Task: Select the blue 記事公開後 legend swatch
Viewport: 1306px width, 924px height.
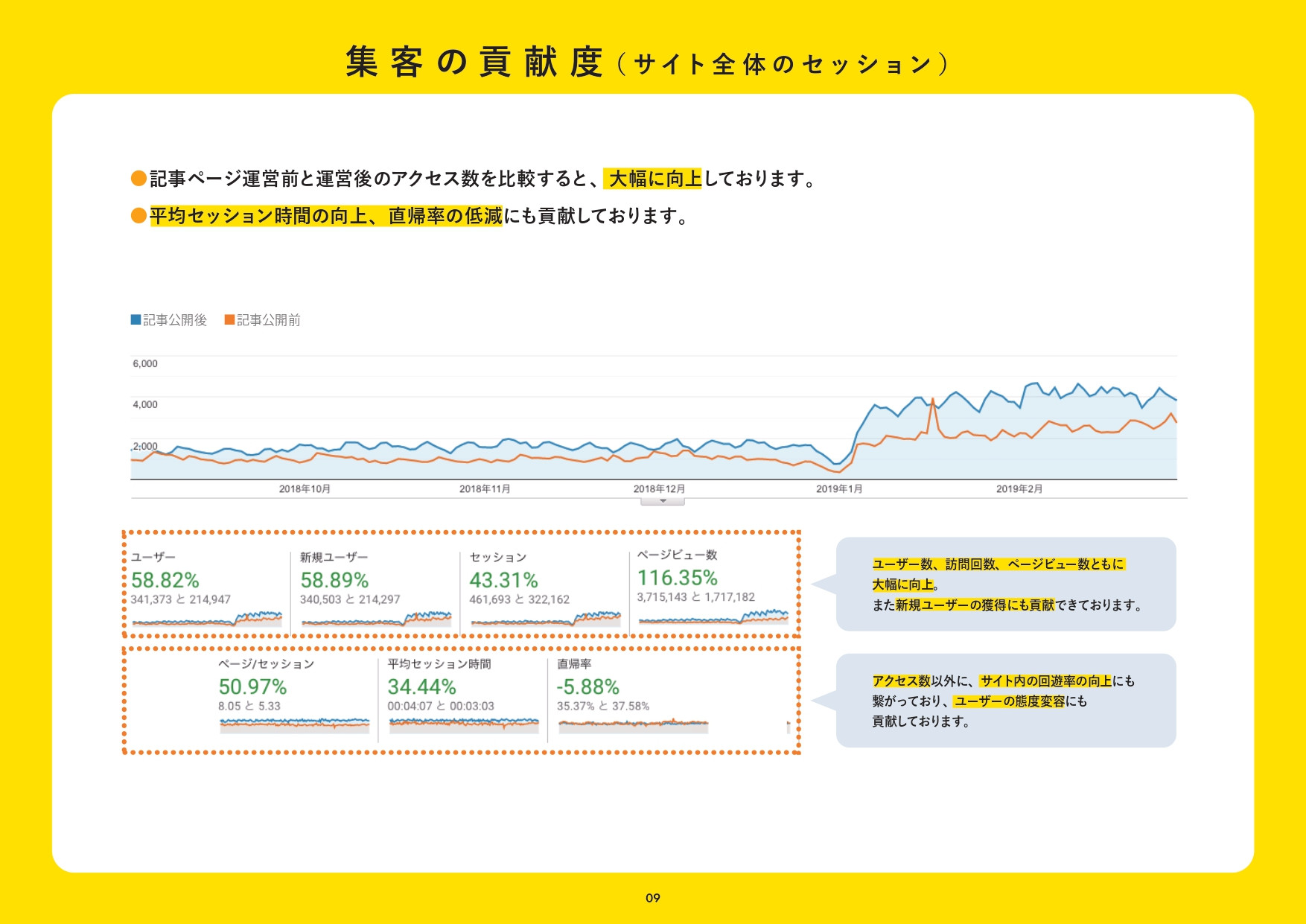Action: 136,319
